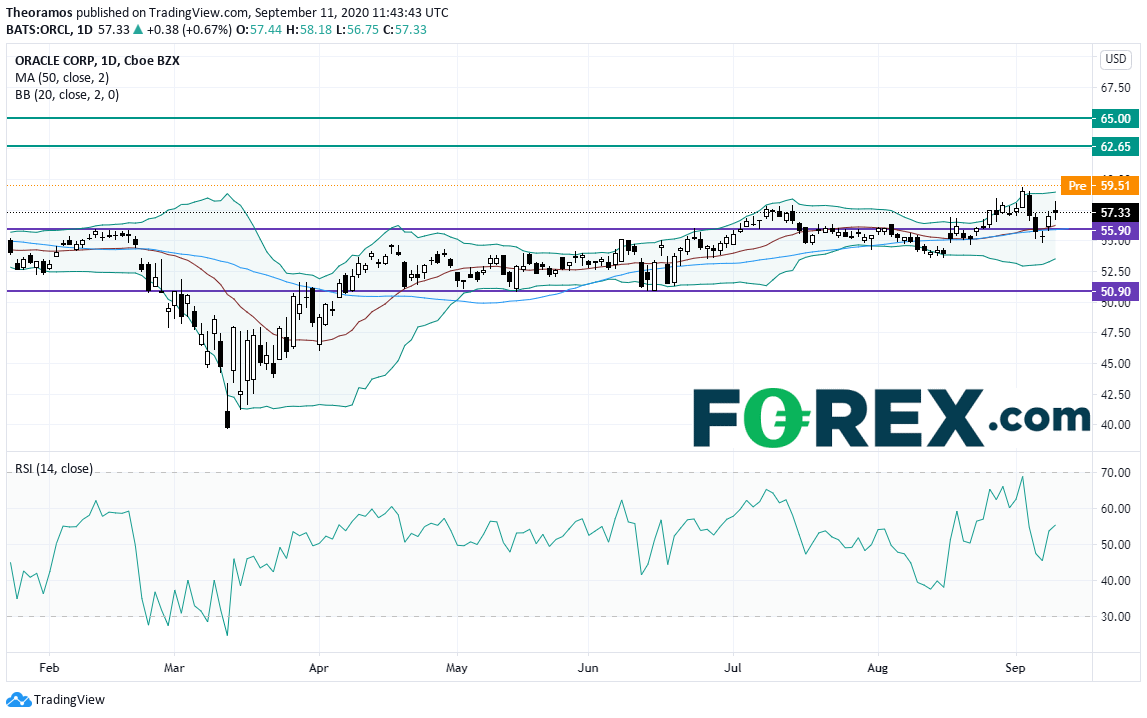Click the BATS:ORCL symbol text
The width and height of the screenshot is (1147, 718).
(38, 29)
